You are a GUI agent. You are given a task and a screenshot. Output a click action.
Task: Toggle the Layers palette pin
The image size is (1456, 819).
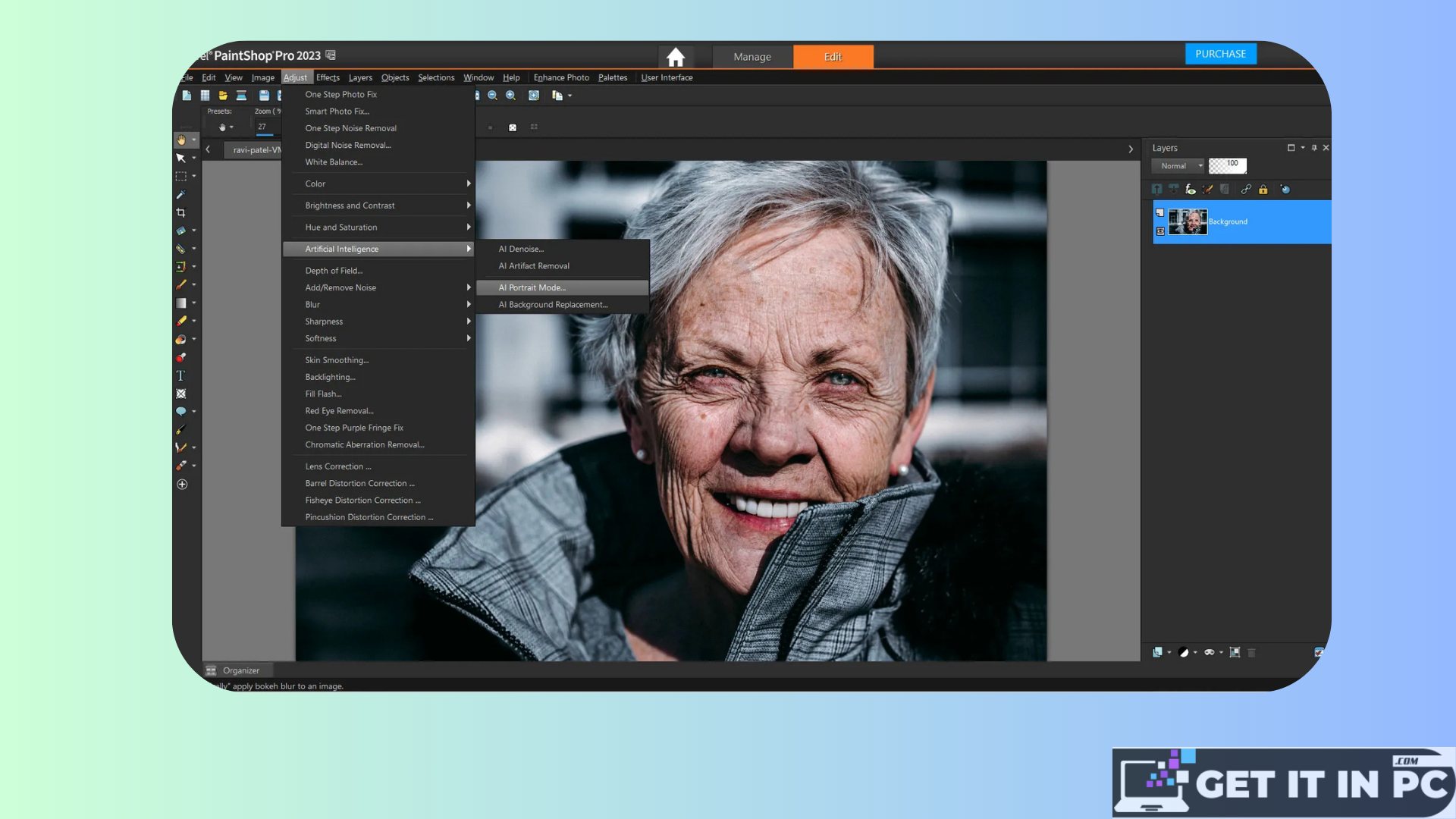point(1314,148)
